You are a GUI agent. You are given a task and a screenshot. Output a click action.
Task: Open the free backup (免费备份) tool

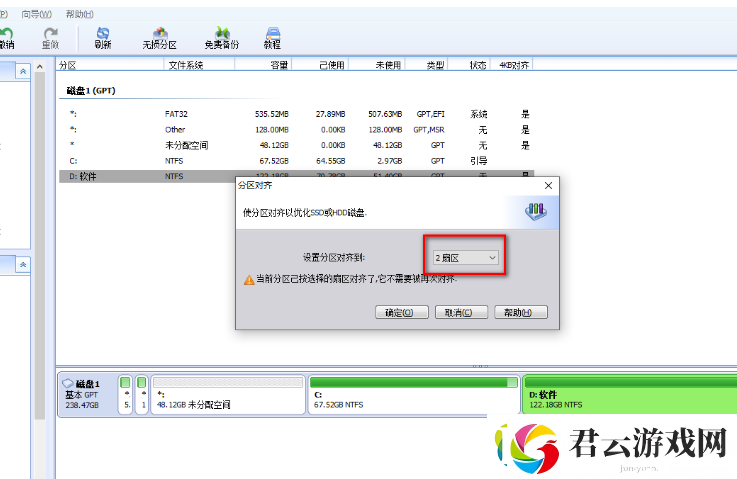click(x=222, y=38)
